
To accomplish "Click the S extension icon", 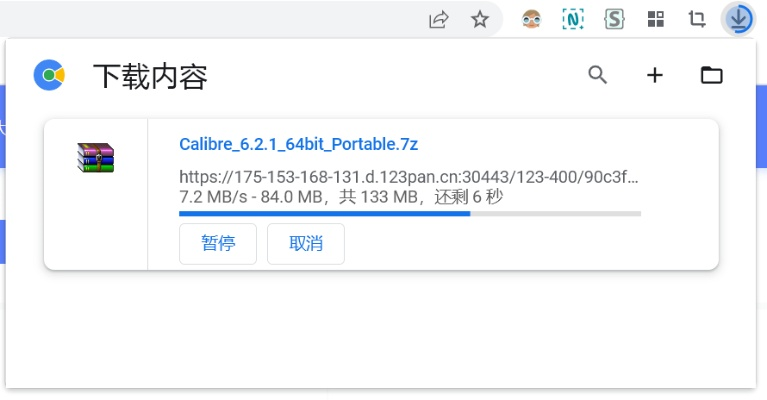I will click(x=614, y=19).
